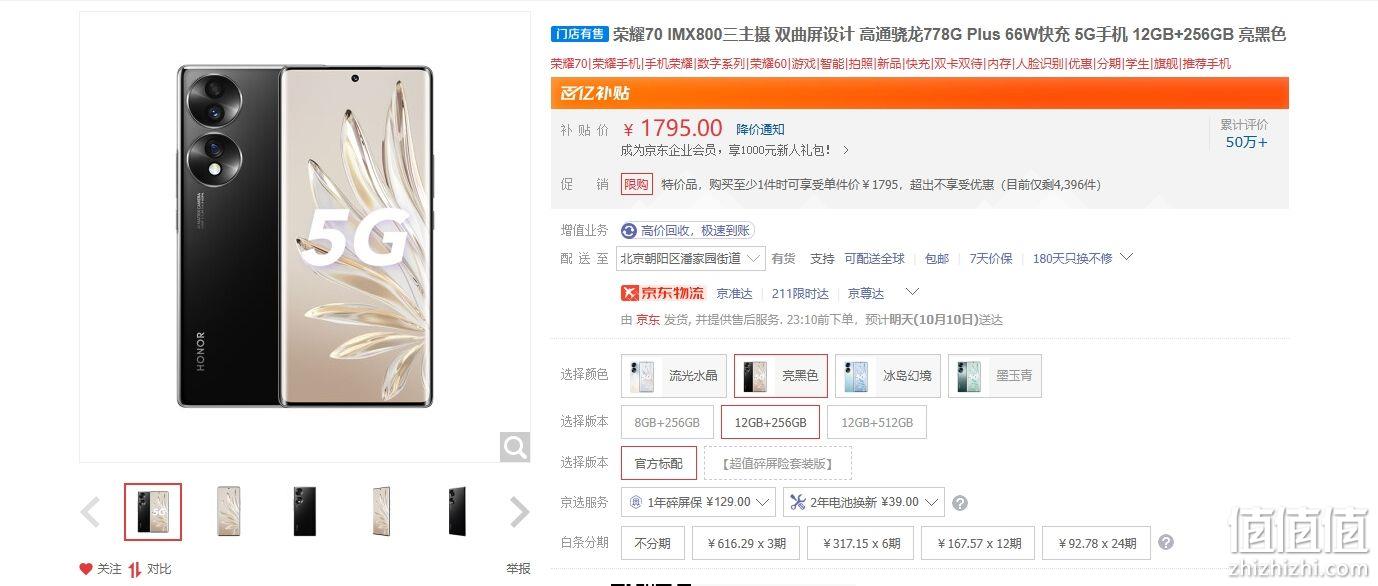Screen dimensions: 1378x586
Task: Expand the 1年碎屏保 service dropdown
Action: (x=698, y=502)
